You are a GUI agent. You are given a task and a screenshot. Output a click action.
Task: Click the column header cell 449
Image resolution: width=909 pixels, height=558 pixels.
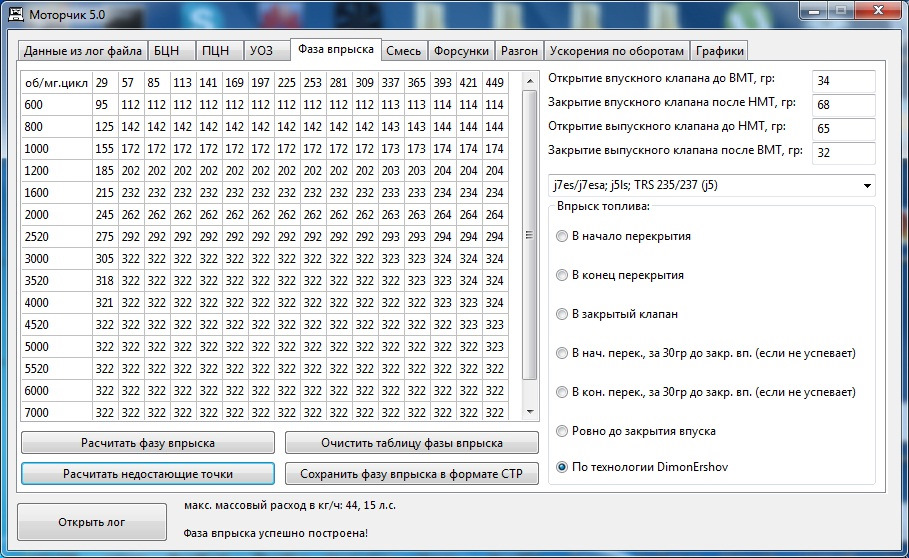pyautogui.click(x=495, y=83)
